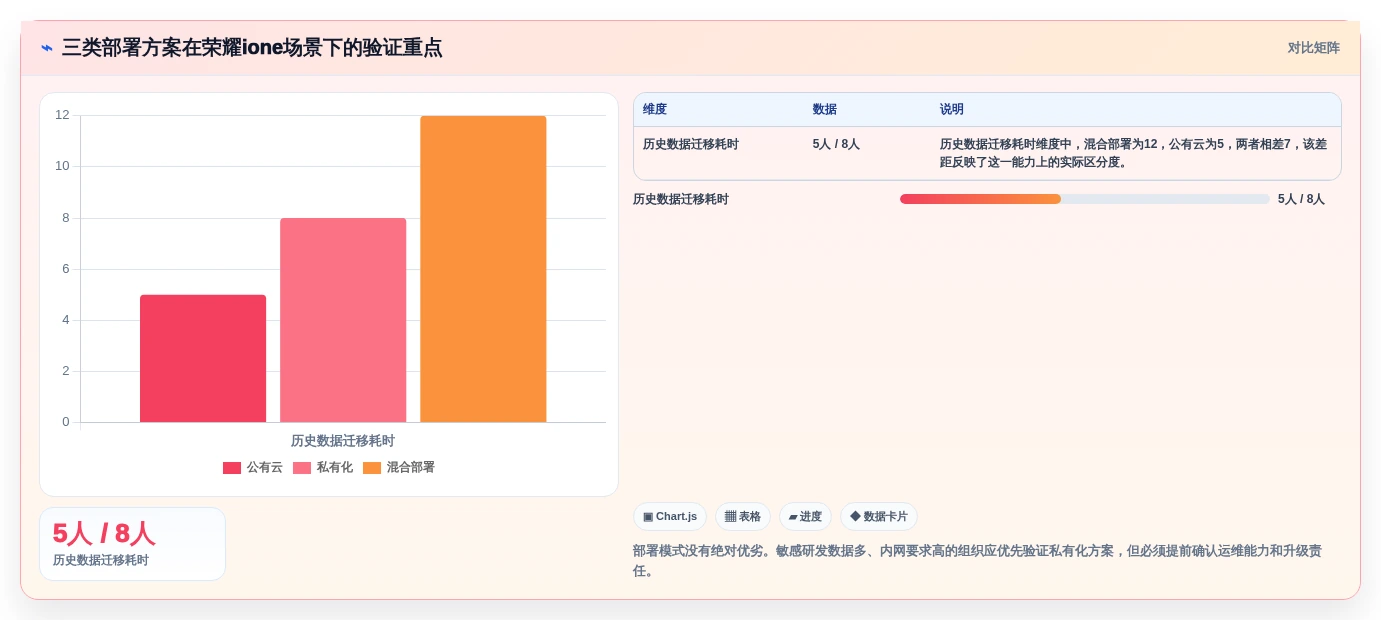
Task: Click the pink 私有化 legend swatch
Action: click(302, 468)
